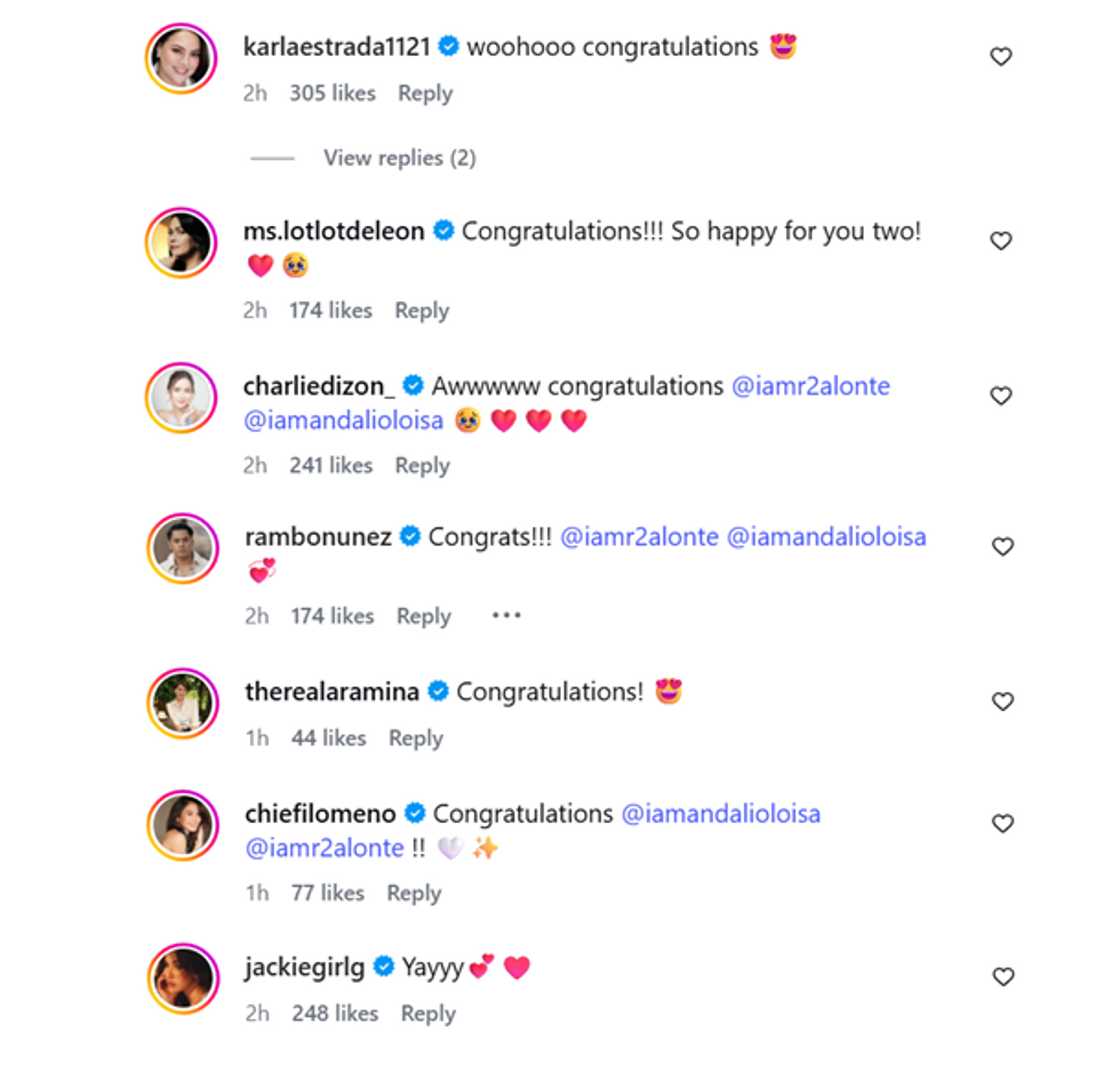Tap the heart icon on charliedizon_'s comment

pyautogui.click(x=1002, y=394)
